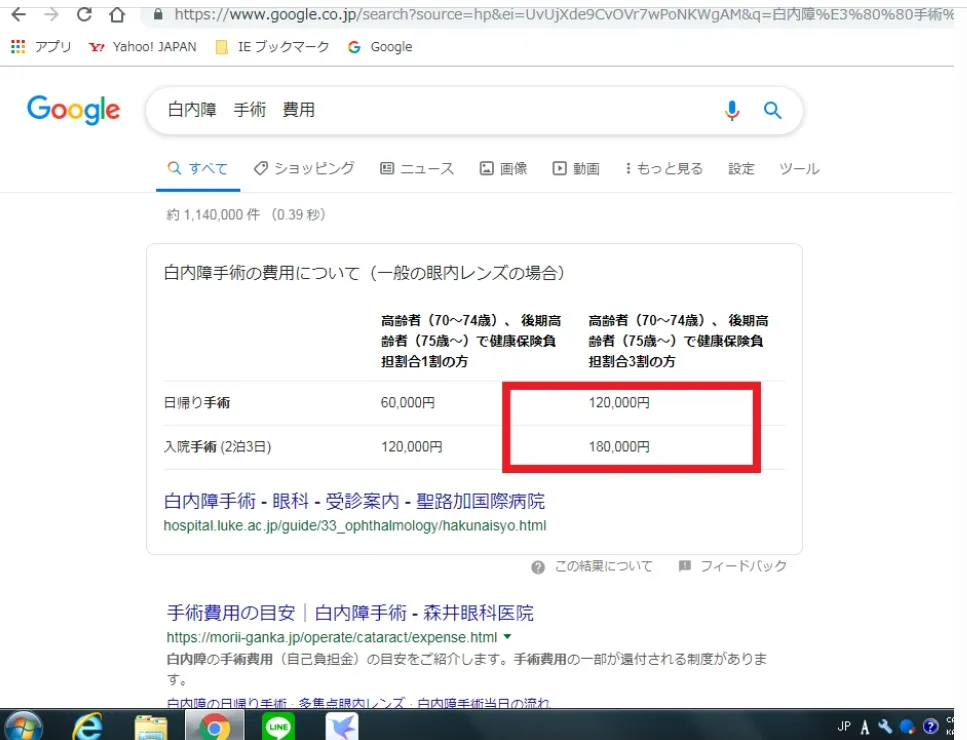Screen dimensions: 967x740
Task: Open the green dropdown arrow beside the morii-ganka URL
Action: (x=507, y=637)
